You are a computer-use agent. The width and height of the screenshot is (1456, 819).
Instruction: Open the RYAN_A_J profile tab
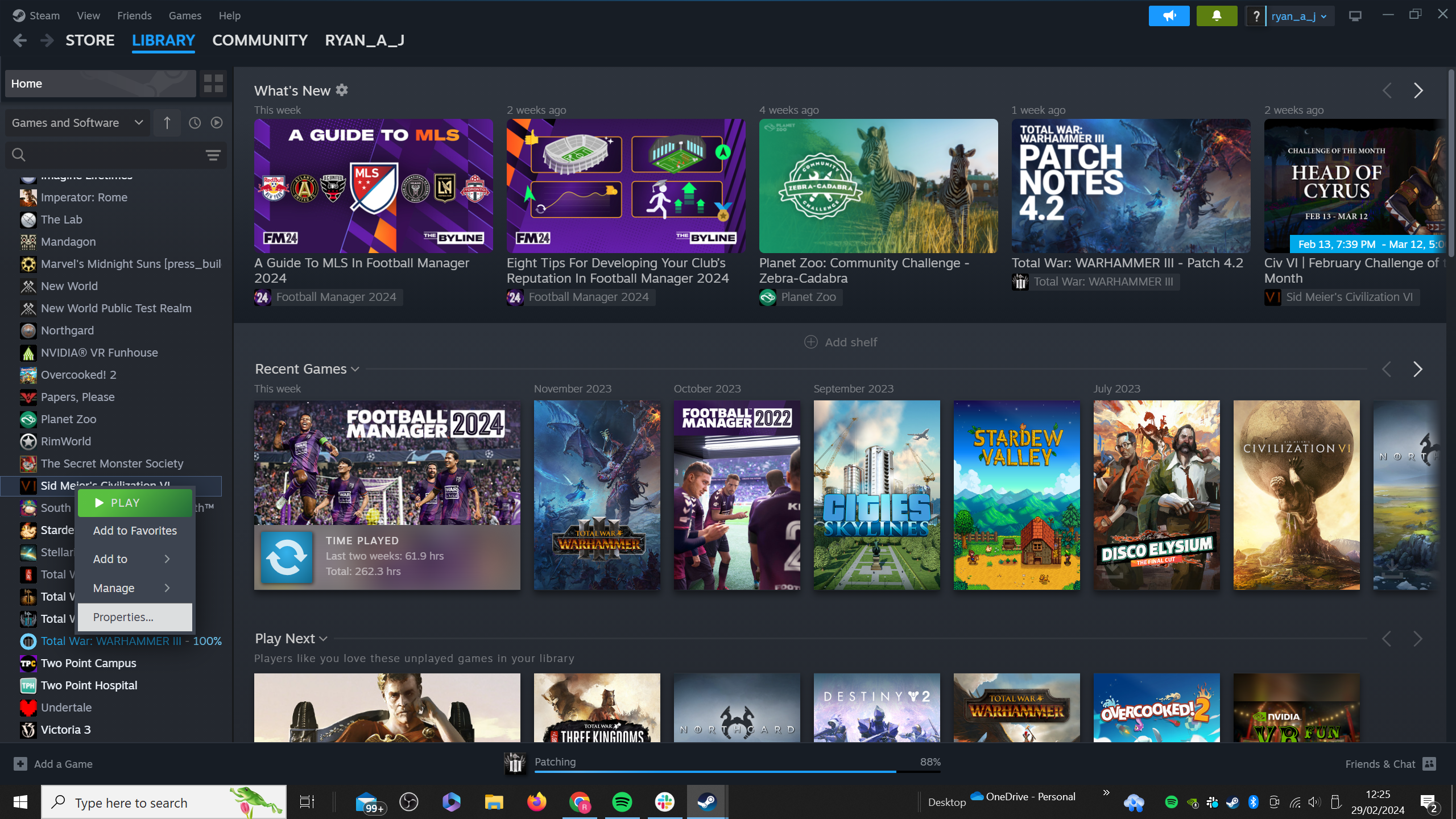click(365, 40)
